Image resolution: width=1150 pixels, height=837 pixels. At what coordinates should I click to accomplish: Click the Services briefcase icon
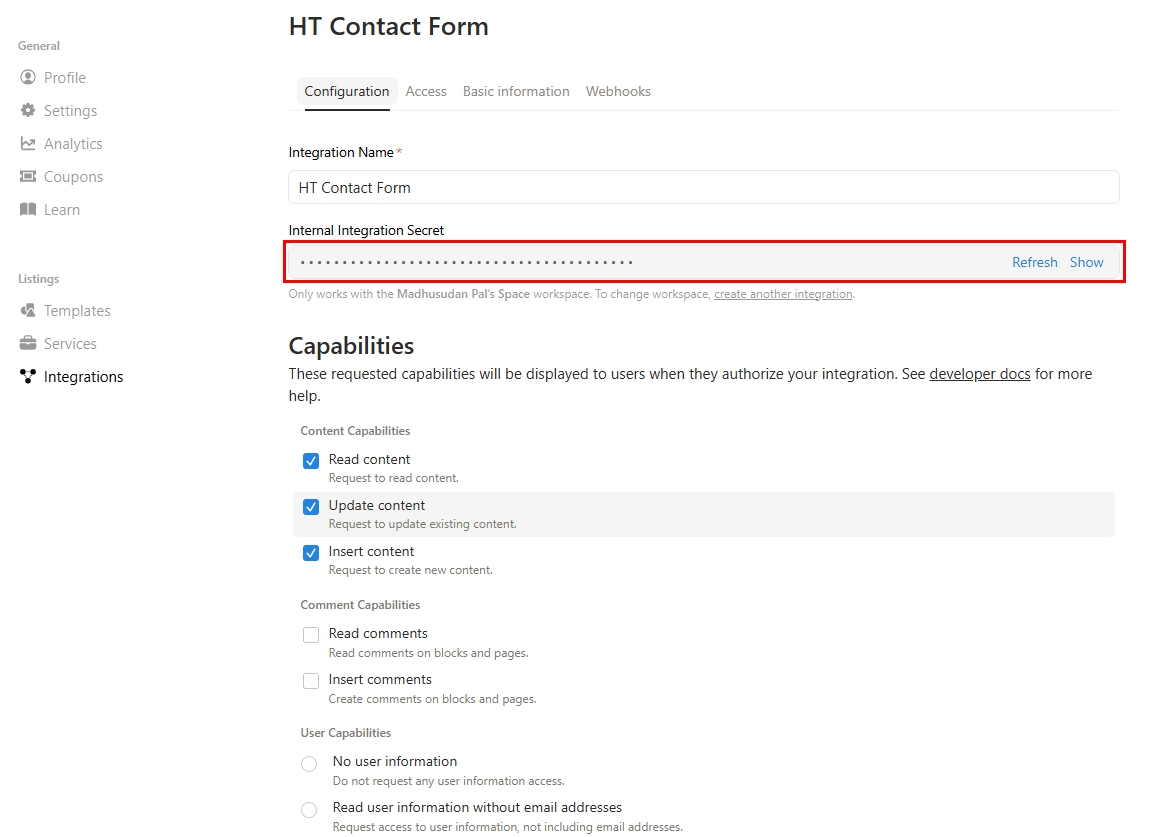pyautogui.click(x=28, y=344)
